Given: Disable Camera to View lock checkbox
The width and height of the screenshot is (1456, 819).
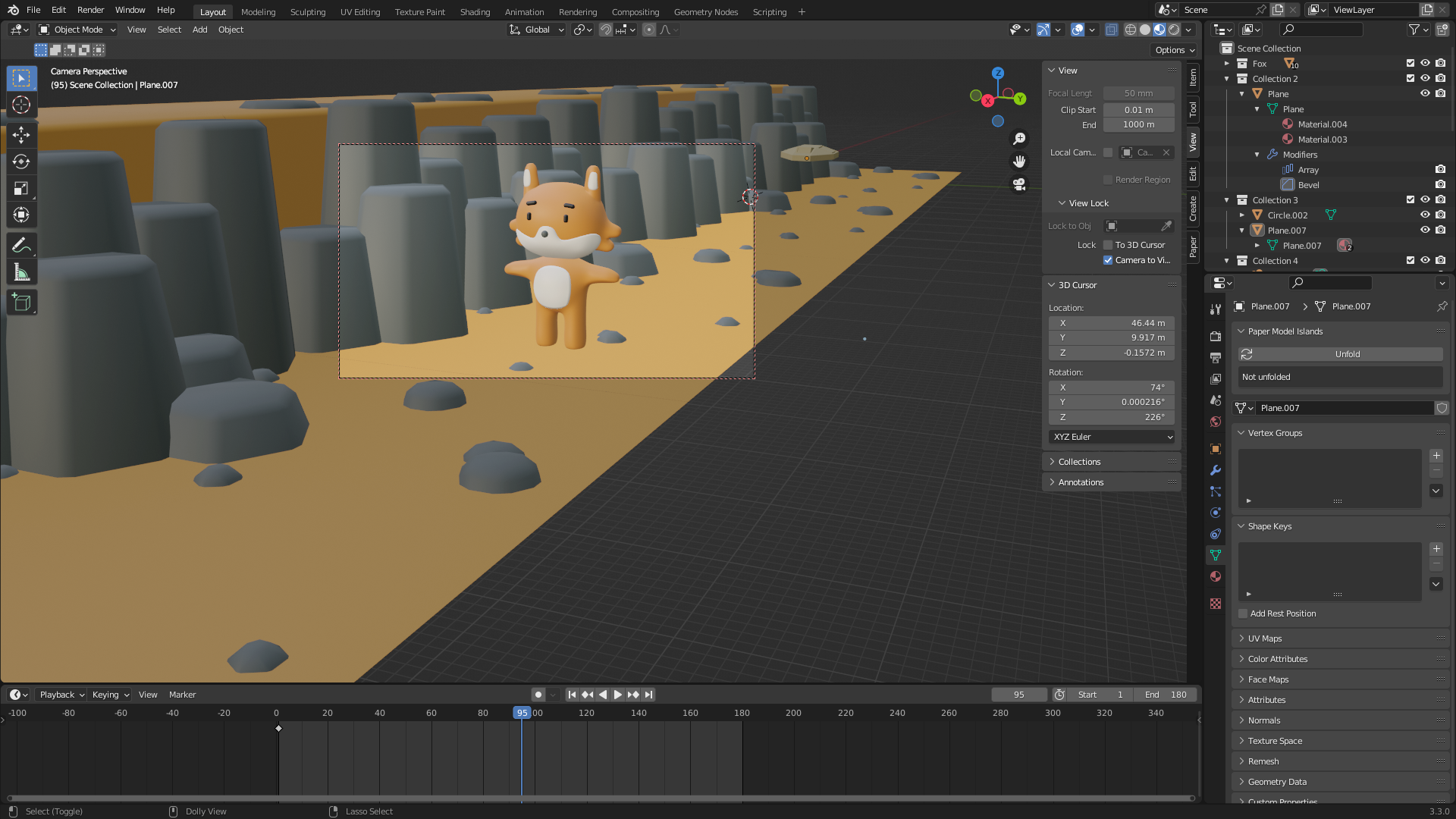Looking at the screenshot, I should pyautogui.click(x=1108, y=260).
